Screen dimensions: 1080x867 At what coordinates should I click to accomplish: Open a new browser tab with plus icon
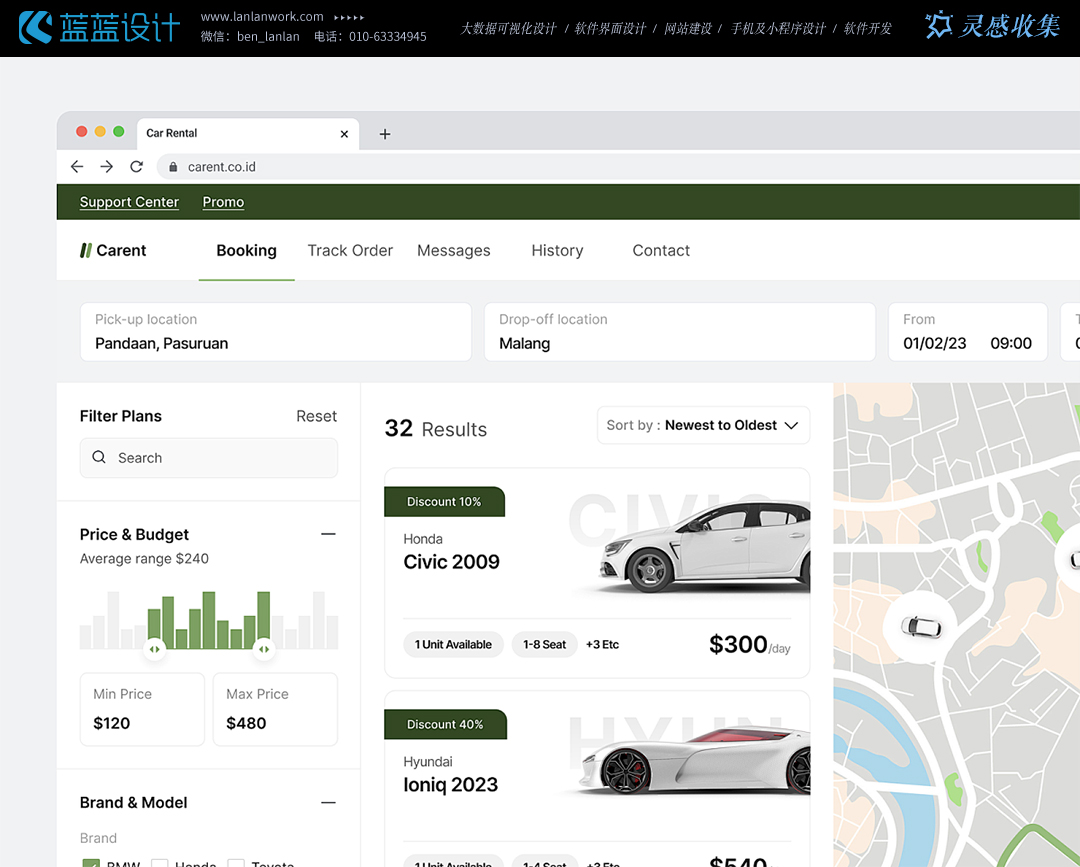pyautogui.click(x=385, y=134)
